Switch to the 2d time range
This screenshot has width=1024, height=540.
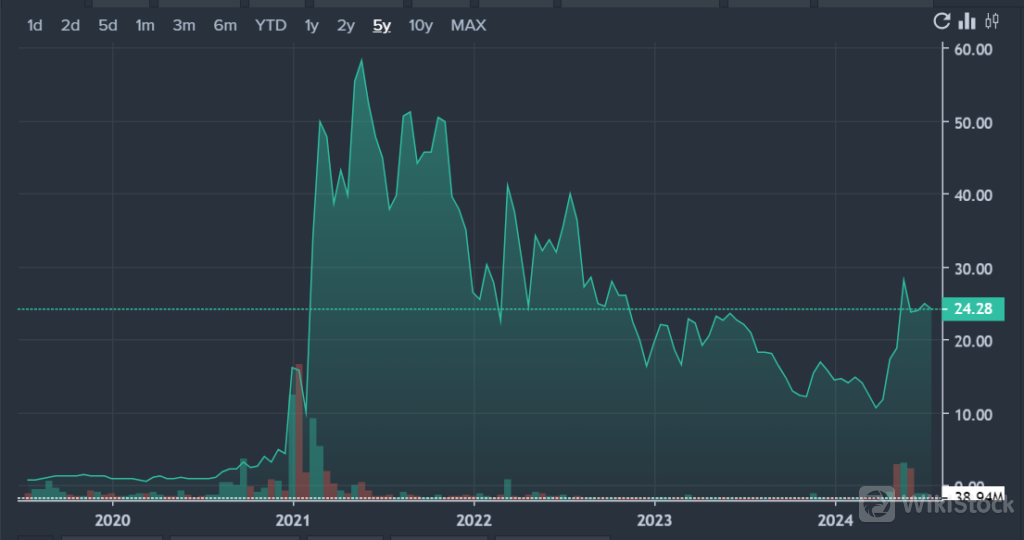[x=70, y=25]
